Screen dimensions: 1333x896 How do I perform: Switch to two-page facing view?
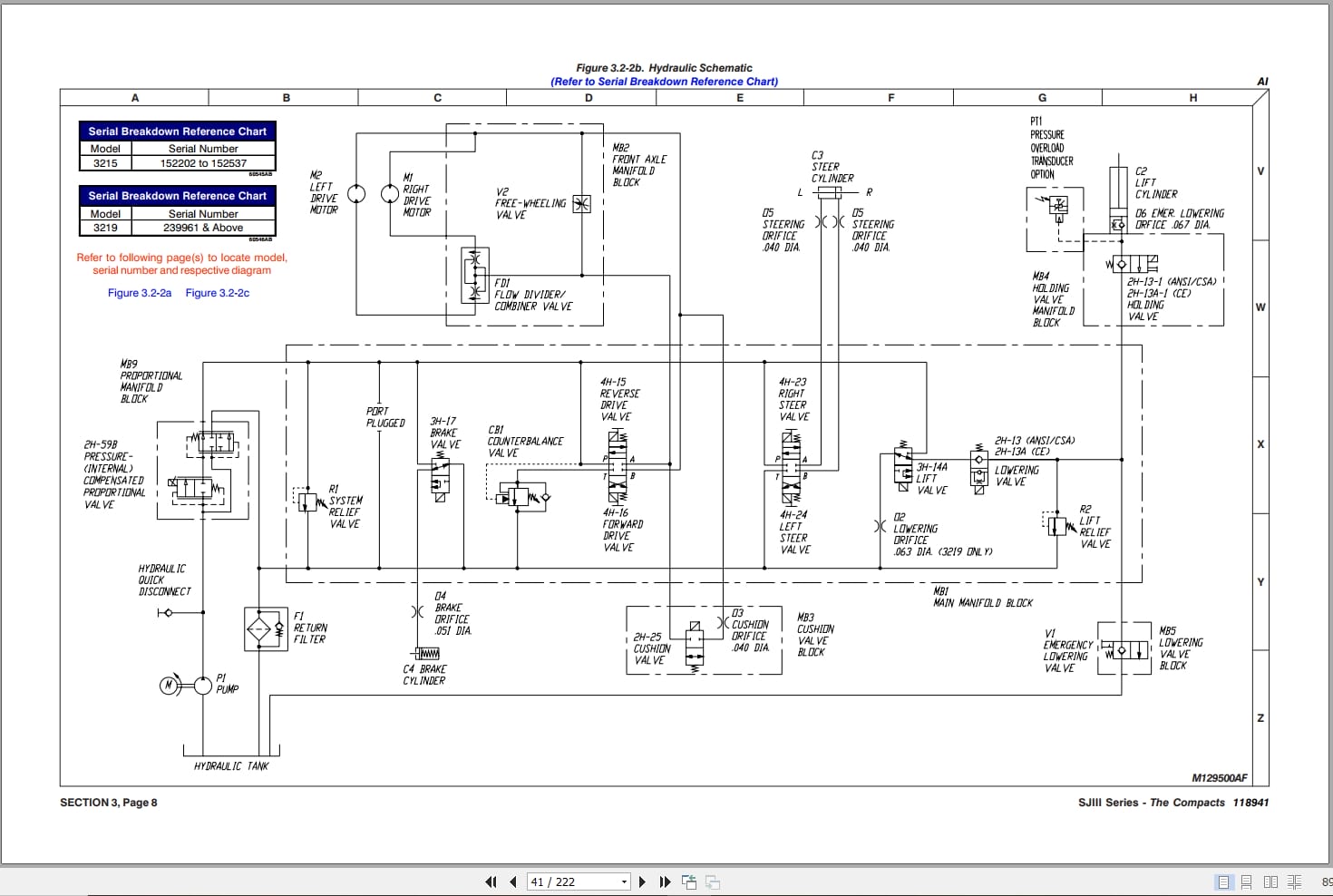pos(1270,881)
